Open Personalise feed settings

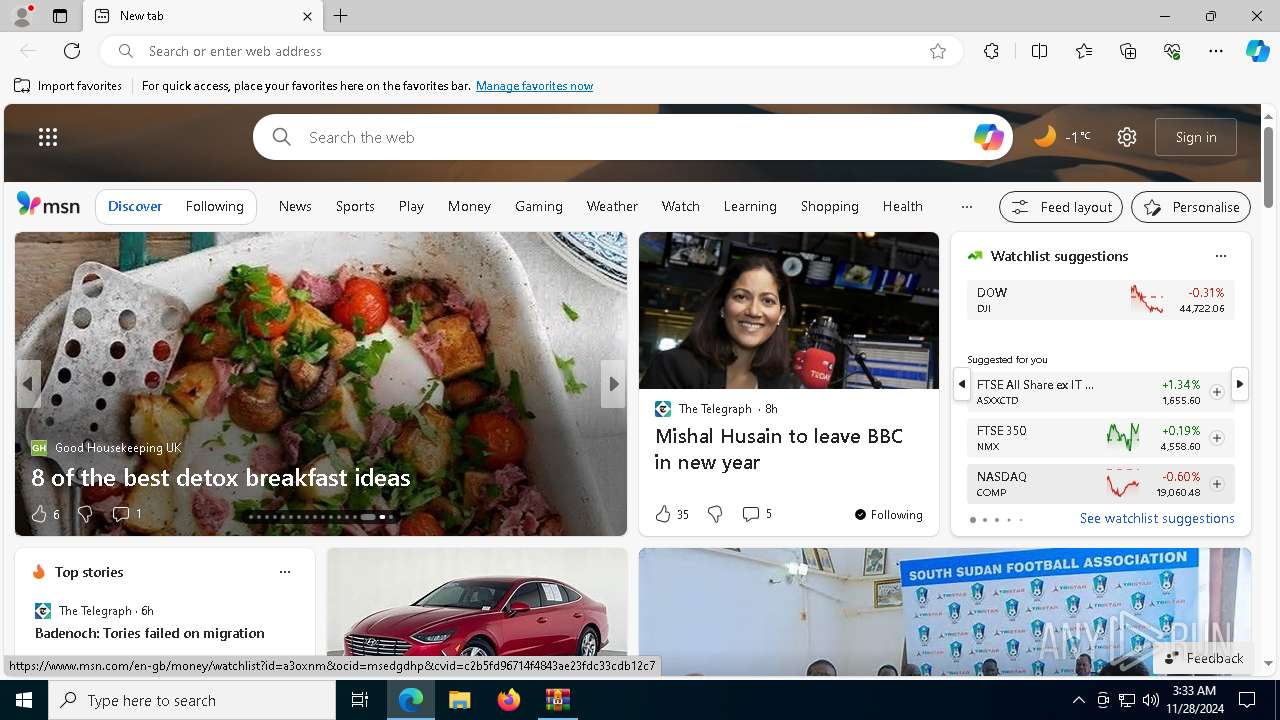tap(1191, 207)
